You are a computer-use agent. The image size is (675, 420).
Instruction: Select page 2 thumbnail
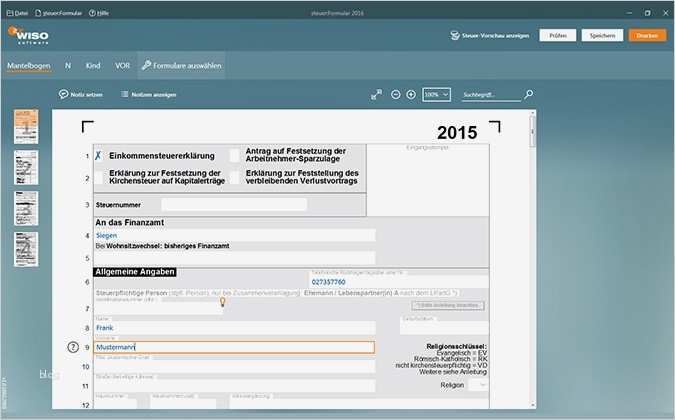click(x=26, y=167)
